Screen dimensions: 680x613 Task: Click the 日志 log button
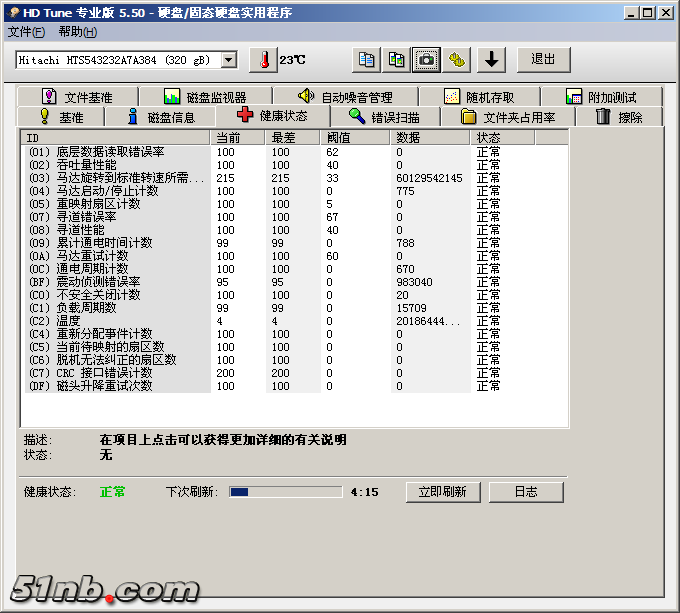point(526,492)
